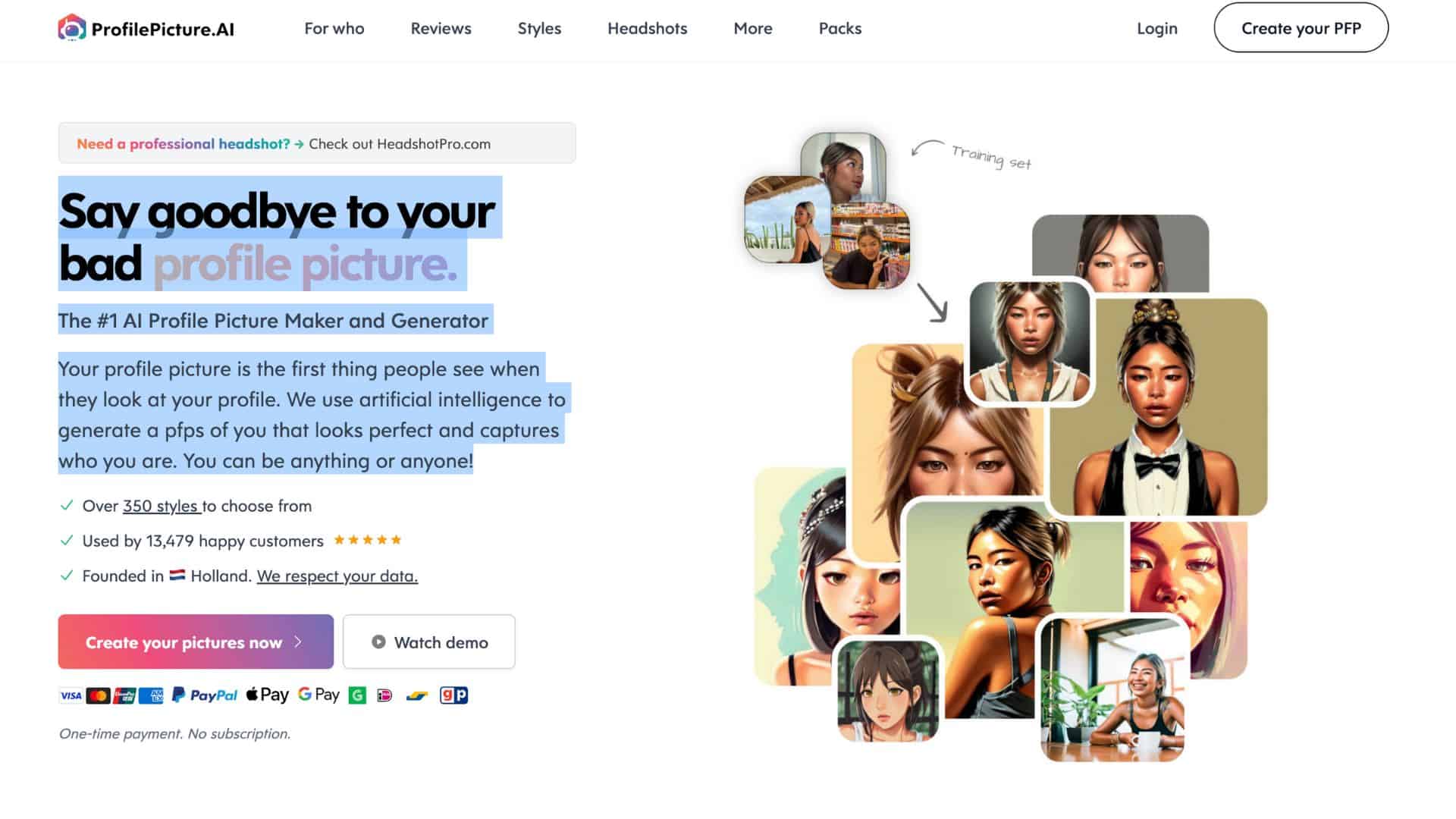Screen dimensions: 1456x819
Task: Click the Google Pay payment icon
Action: click(x=318, y=694)
